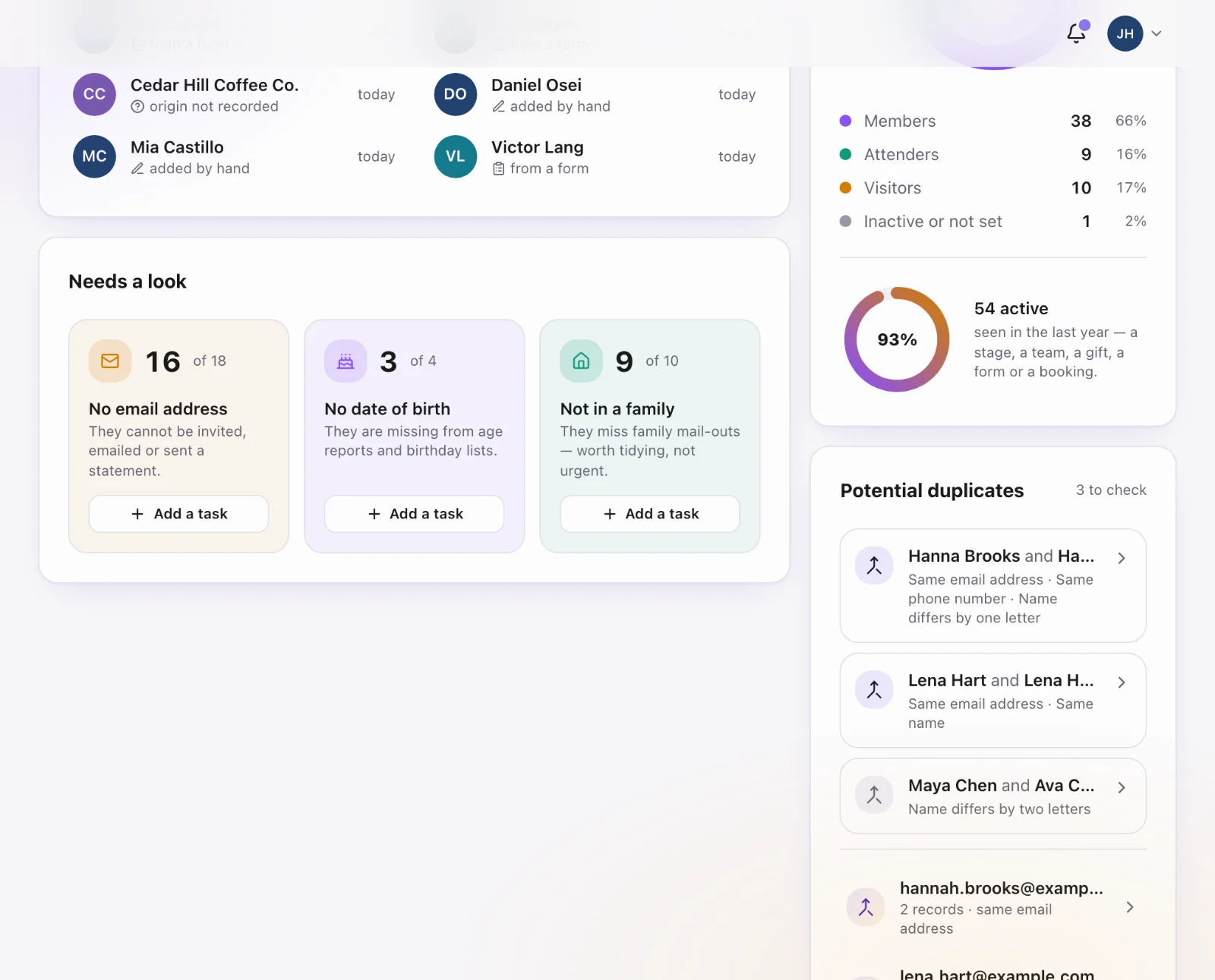This screenshot has width=1215, height=980.
Task: Click the '3 to check' label
Action: click(x=1111, y=490)
